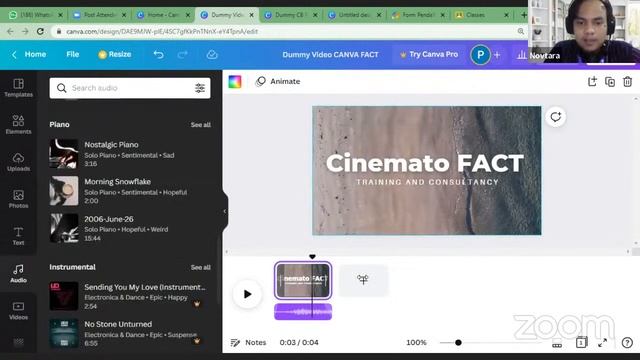Screen dimensions: 640x360
Task: Adjust the zoom slider handle
Action: pyautogui.click(x=458, y=342)
